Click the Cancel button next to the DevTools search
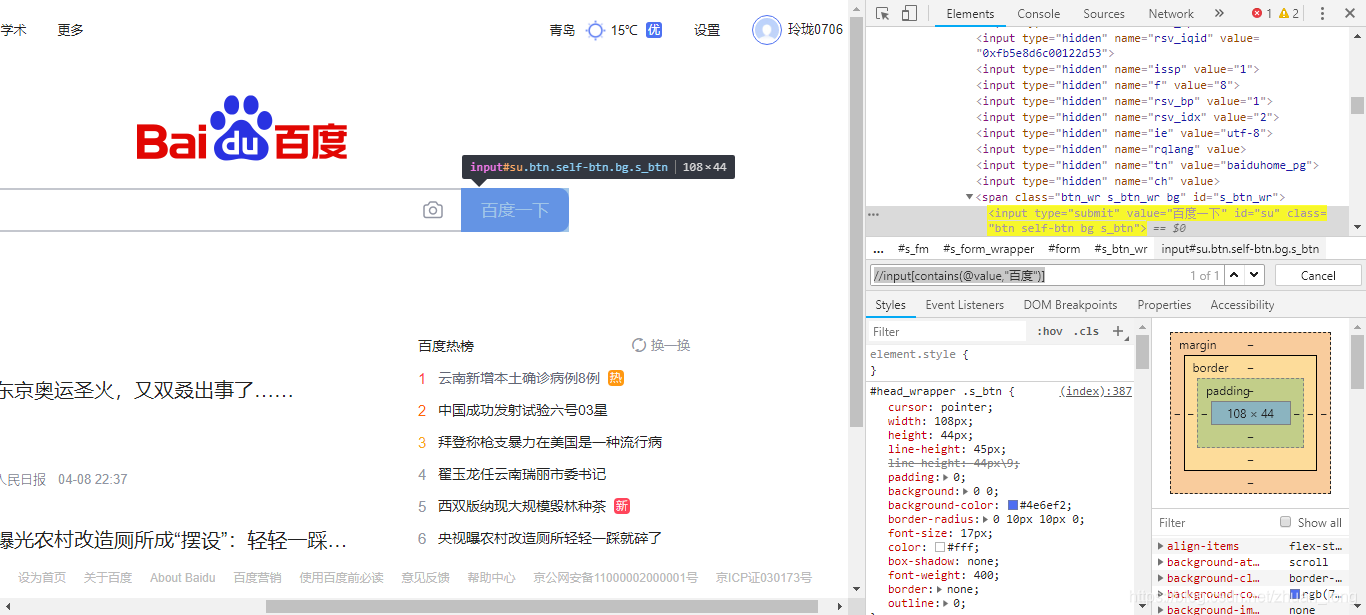The image size is (1366, 615). (1318, 274)
